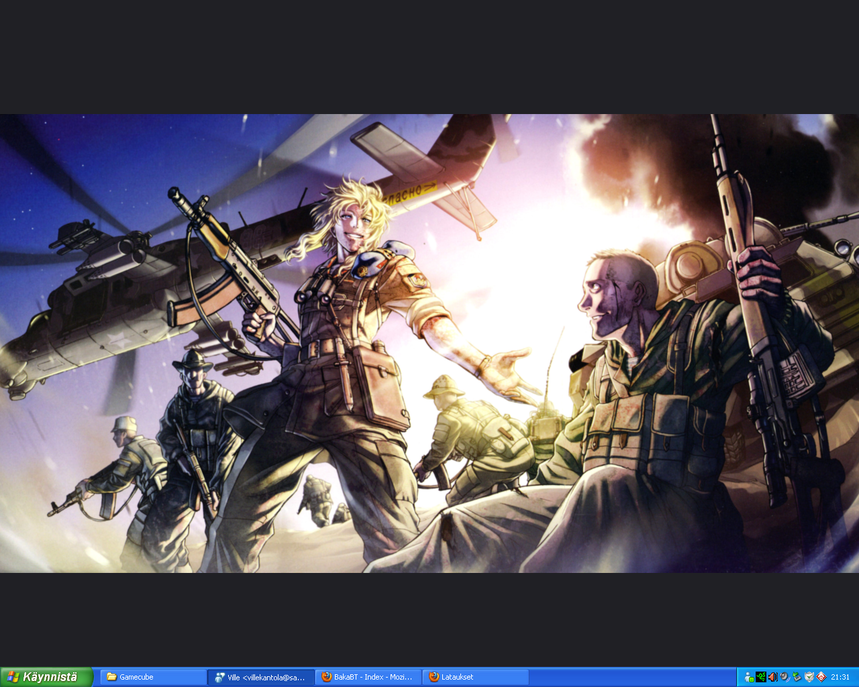Click the desktop wallpaper image
Image resolution: width=859 pixels, height=687 pixels.
(430, 340)
